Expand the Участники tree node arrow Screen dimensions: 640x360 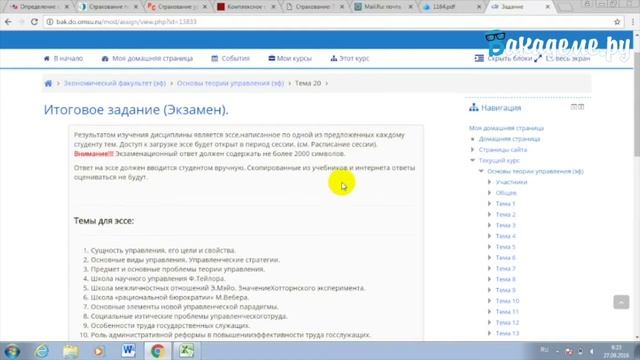pos(489,182)
